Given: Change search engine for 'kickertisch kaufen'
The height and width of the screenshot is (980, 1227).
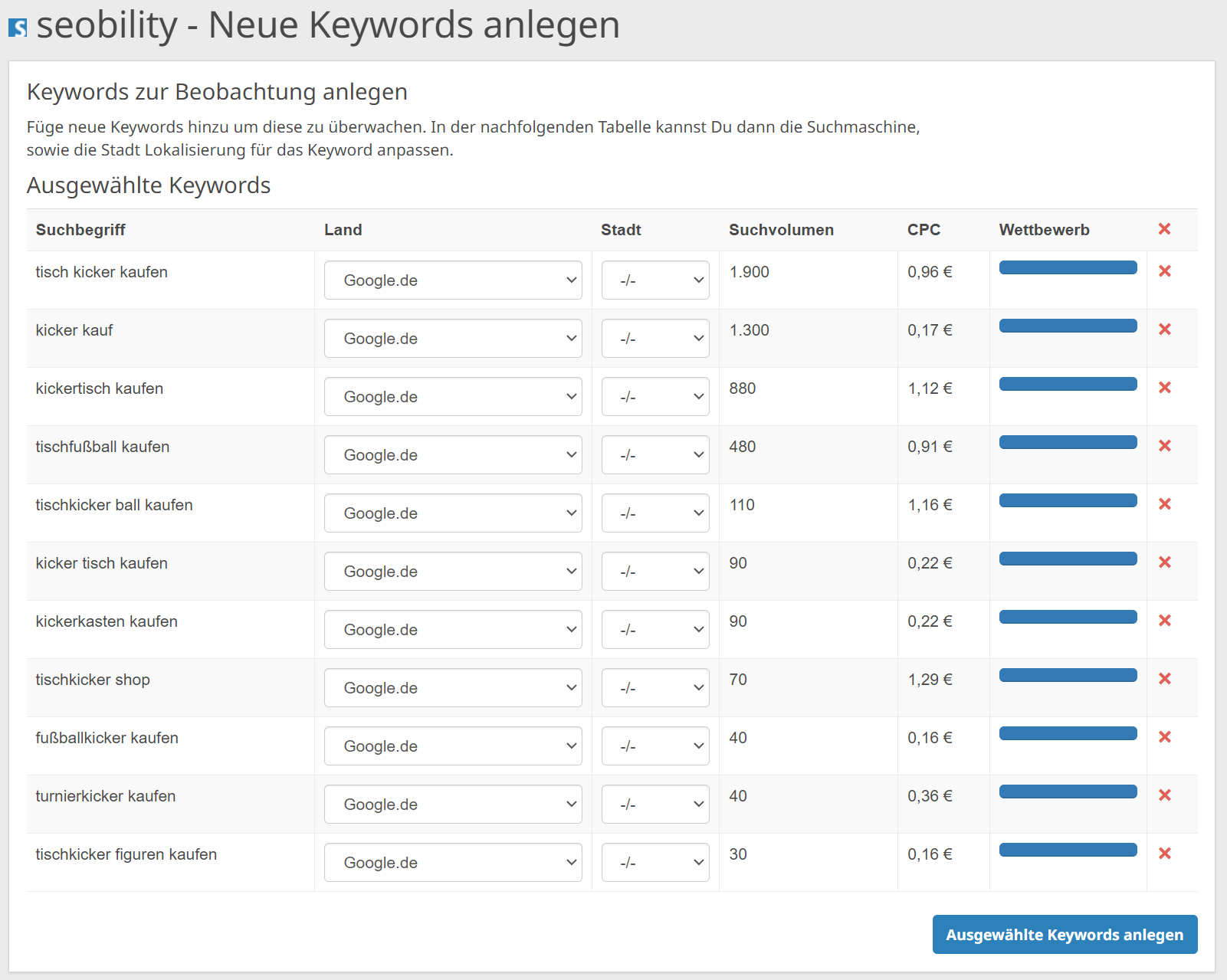Looking at the screenshot, I should click(x=453, y=397).
